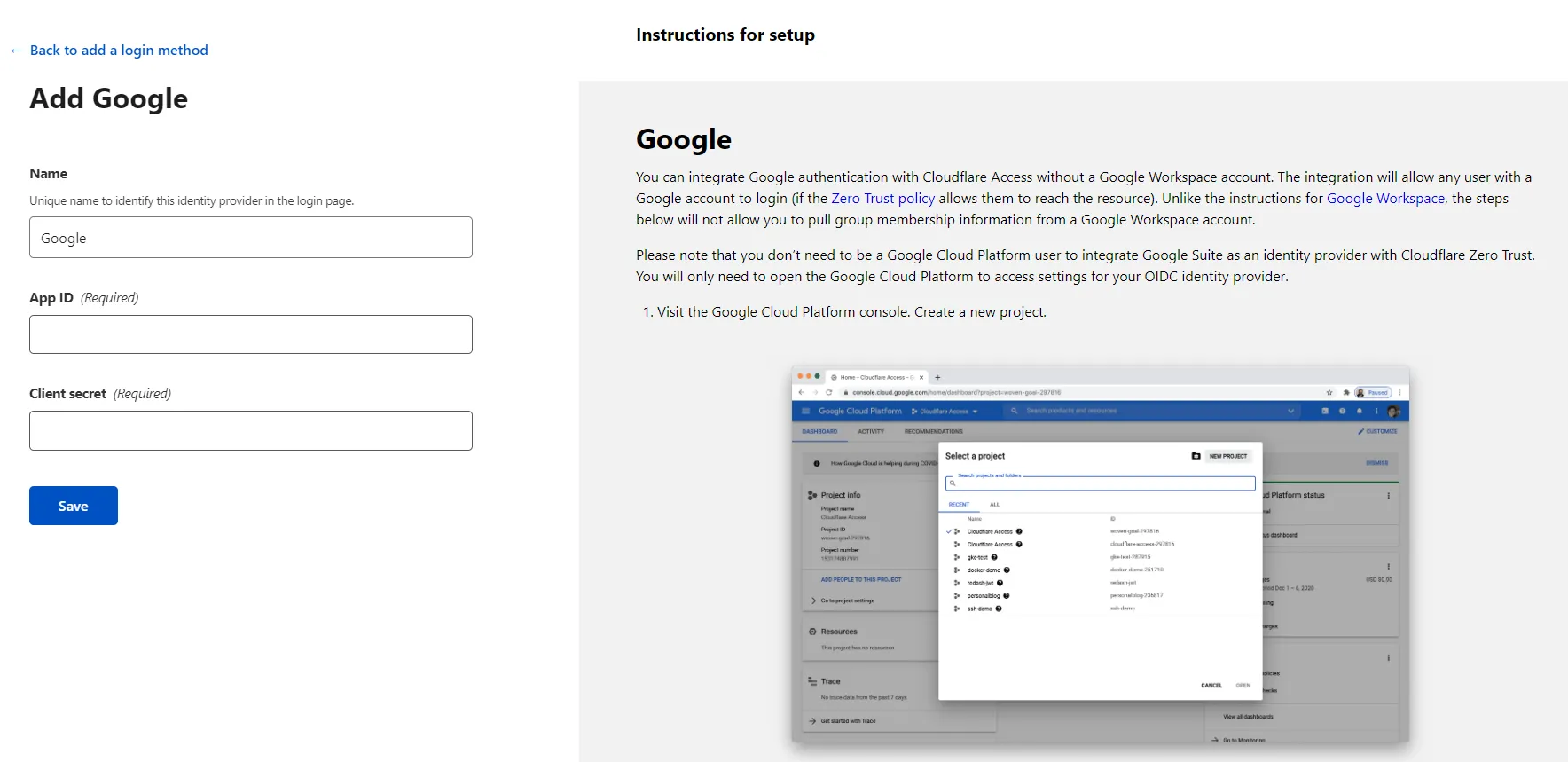Activate the Client secret input box
Viewport: 1568px width, 762px height.
[x=251, y=430]
